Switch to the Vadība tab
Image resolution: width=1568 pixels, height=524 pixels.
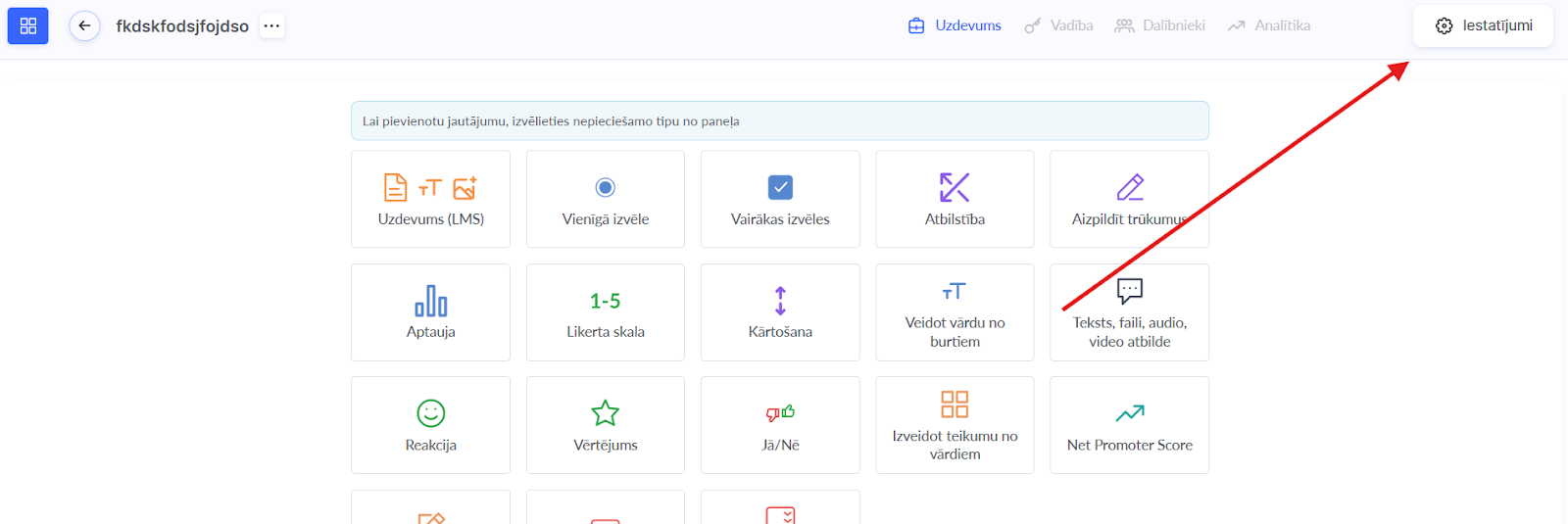click(x=1058, y=25)
